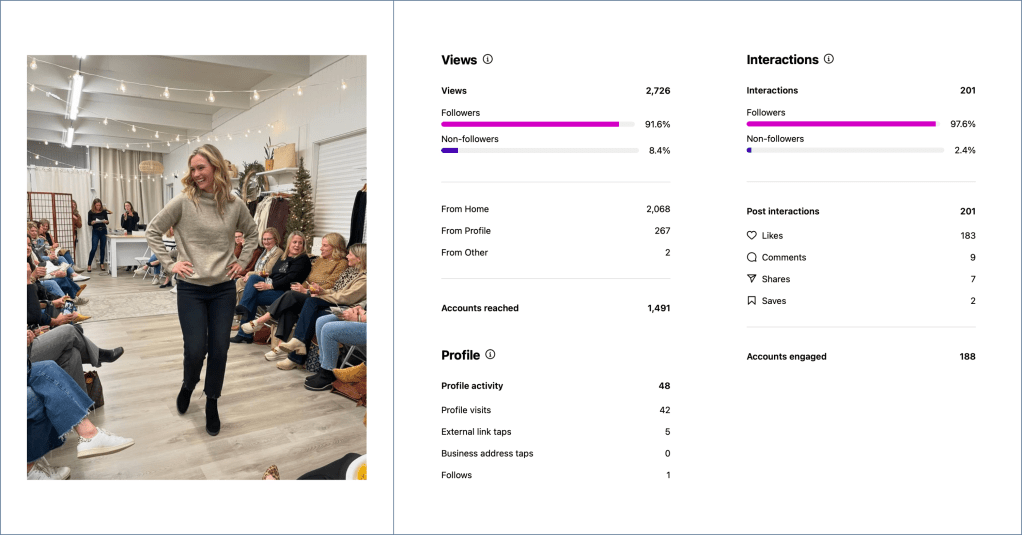Click the Likes count 183
Viewport: 1022px width, 535px height.
click(x=968, y=236)
